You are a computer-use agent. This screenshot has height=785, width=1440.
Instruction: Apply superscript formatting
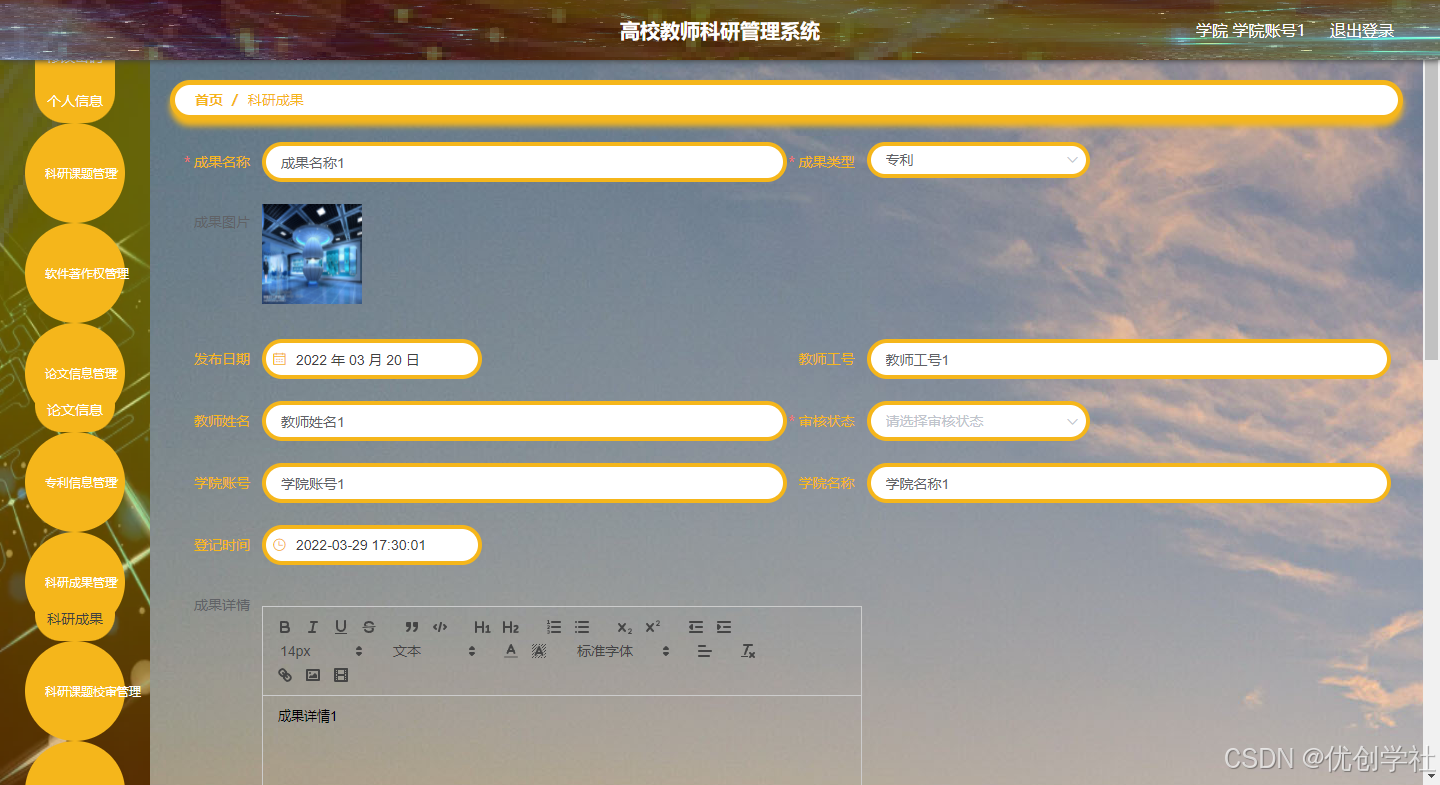[653, 627]
